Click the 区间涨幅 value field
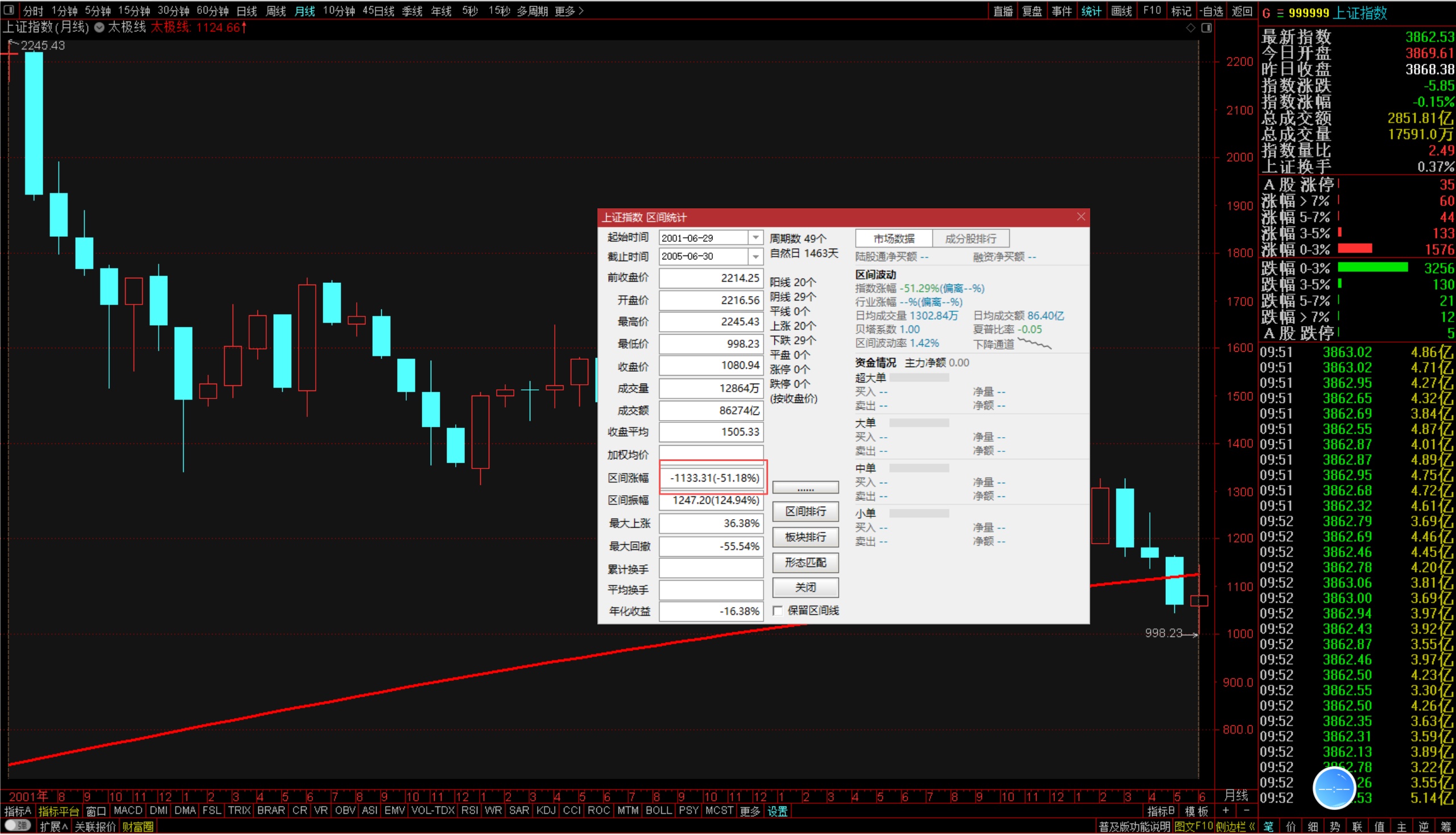 tap(712, 478)
